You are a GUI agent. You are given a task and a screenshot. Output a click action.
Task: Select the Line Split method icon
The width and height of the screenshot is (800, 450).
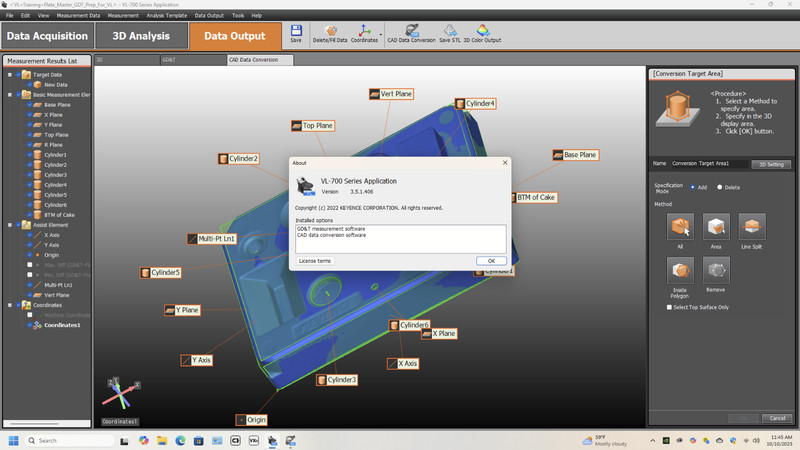pyautogui.click(x=752, y=227)
